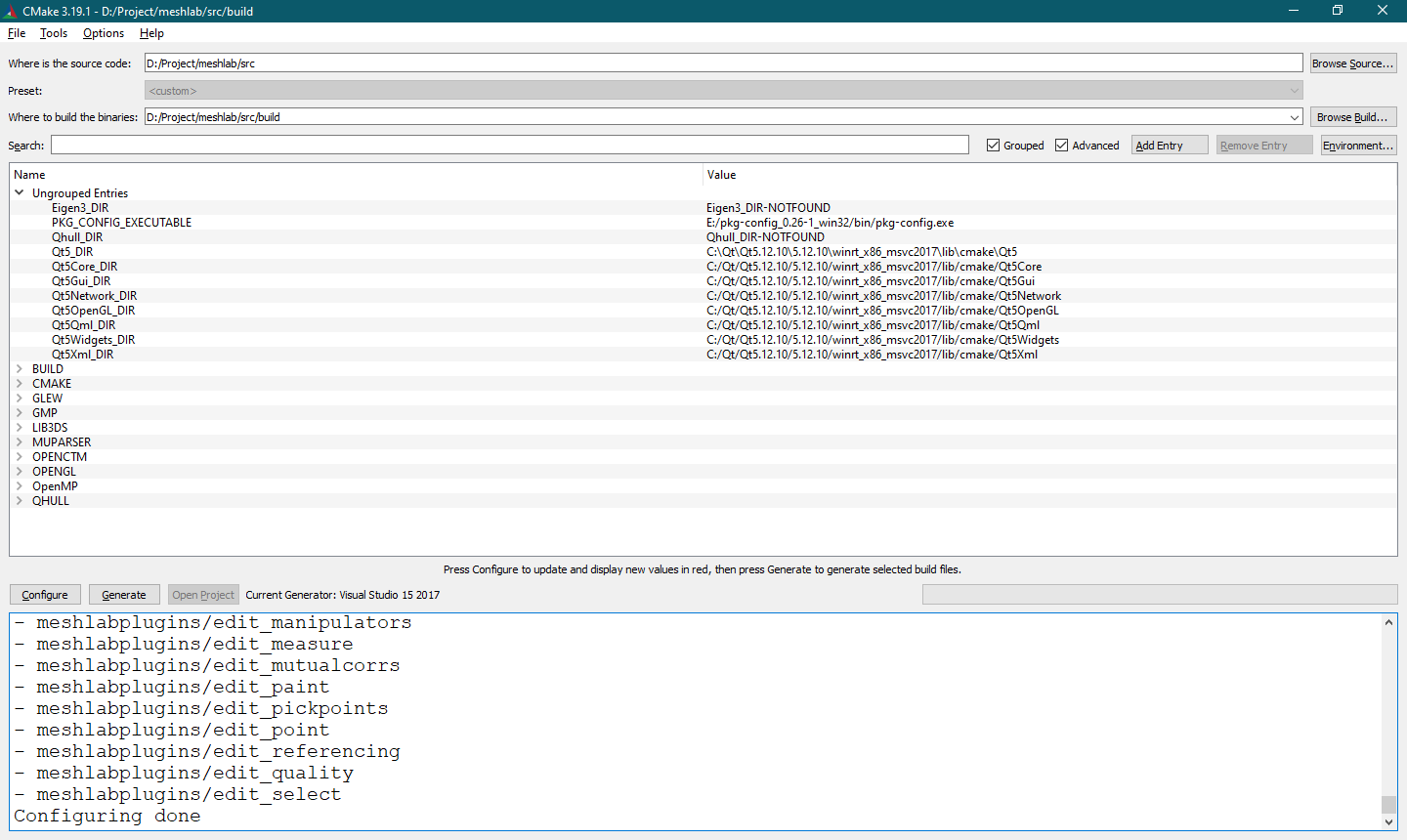Click the CMake application icon in the title bar
Screen dimensions: 1407x840
click(x=13, y=11)
